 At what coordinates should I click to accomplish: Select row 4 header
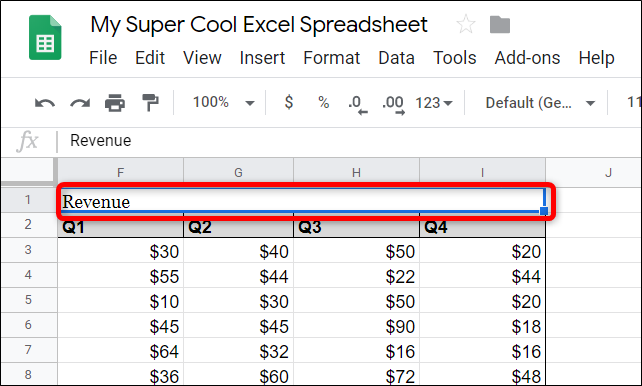[28, 275]
